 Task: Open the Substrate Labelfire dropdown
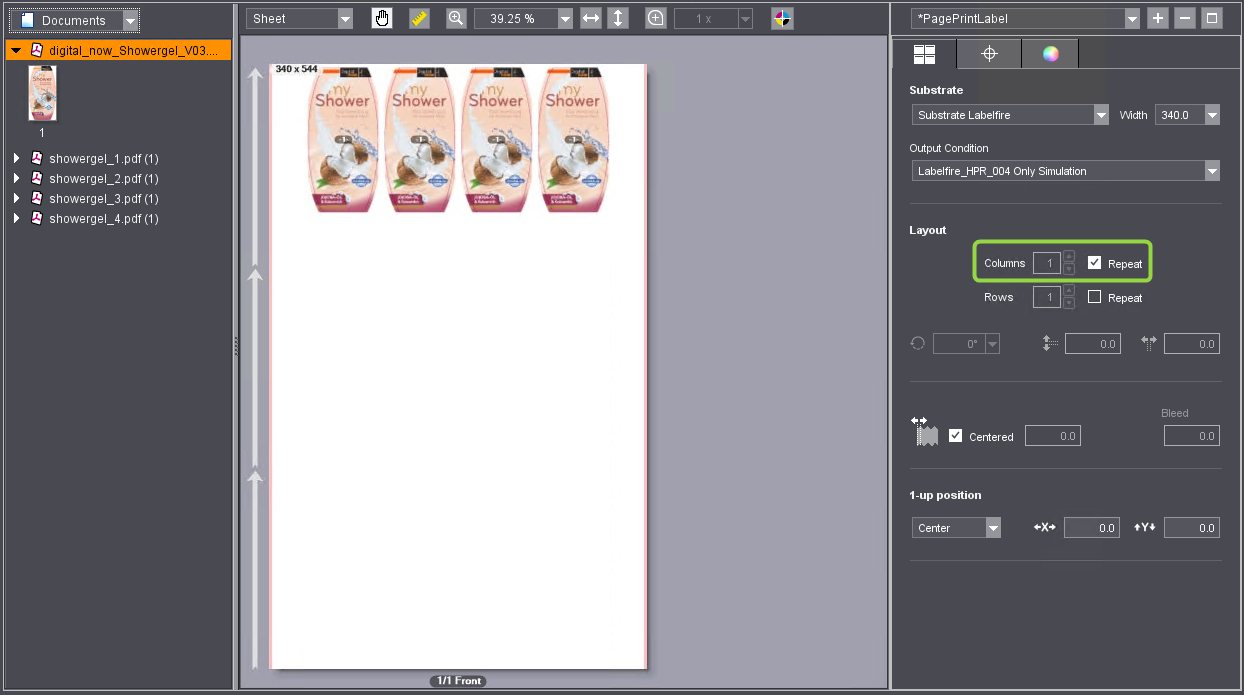coord(1100,114)
